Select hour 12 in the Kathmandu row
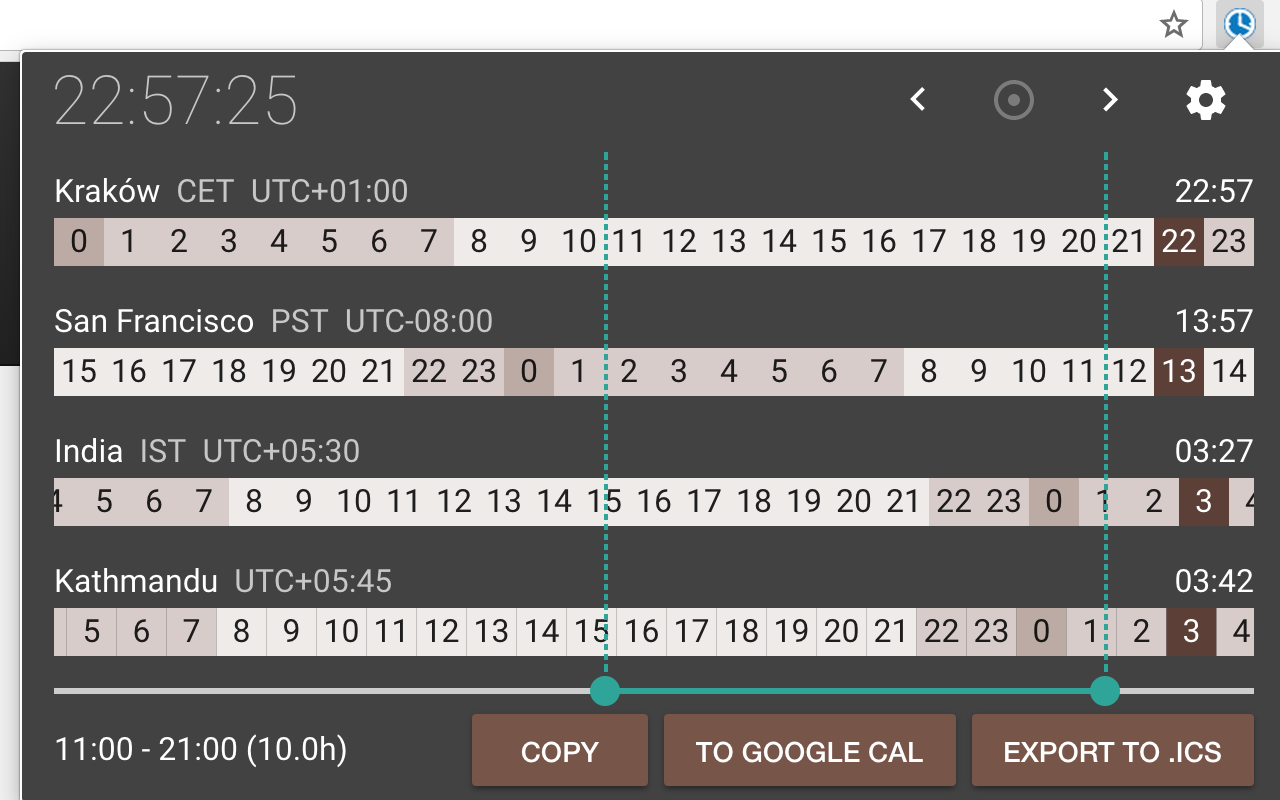Screen dimensions: 1280x800 tap(441, 632)
